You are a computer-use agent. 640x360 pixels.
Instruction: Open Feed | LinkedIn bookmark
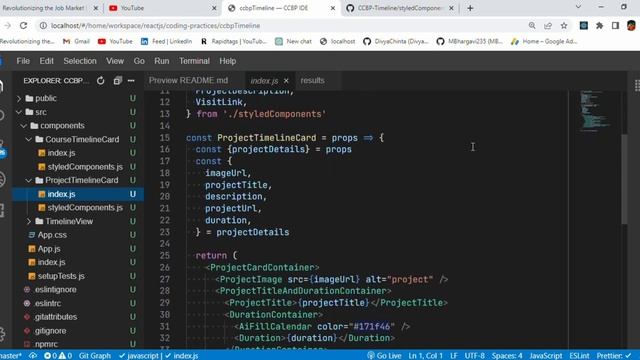pyautogui.click(x=166, y=41)
